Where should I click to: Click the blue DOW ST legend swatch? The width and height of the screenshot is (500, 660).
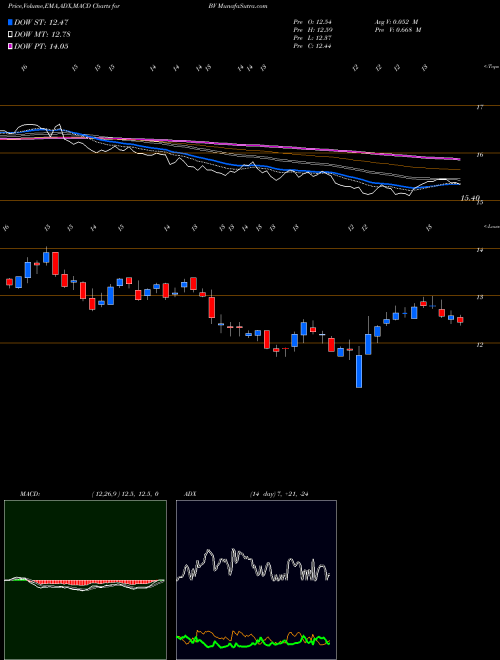(x=11, y=22)
